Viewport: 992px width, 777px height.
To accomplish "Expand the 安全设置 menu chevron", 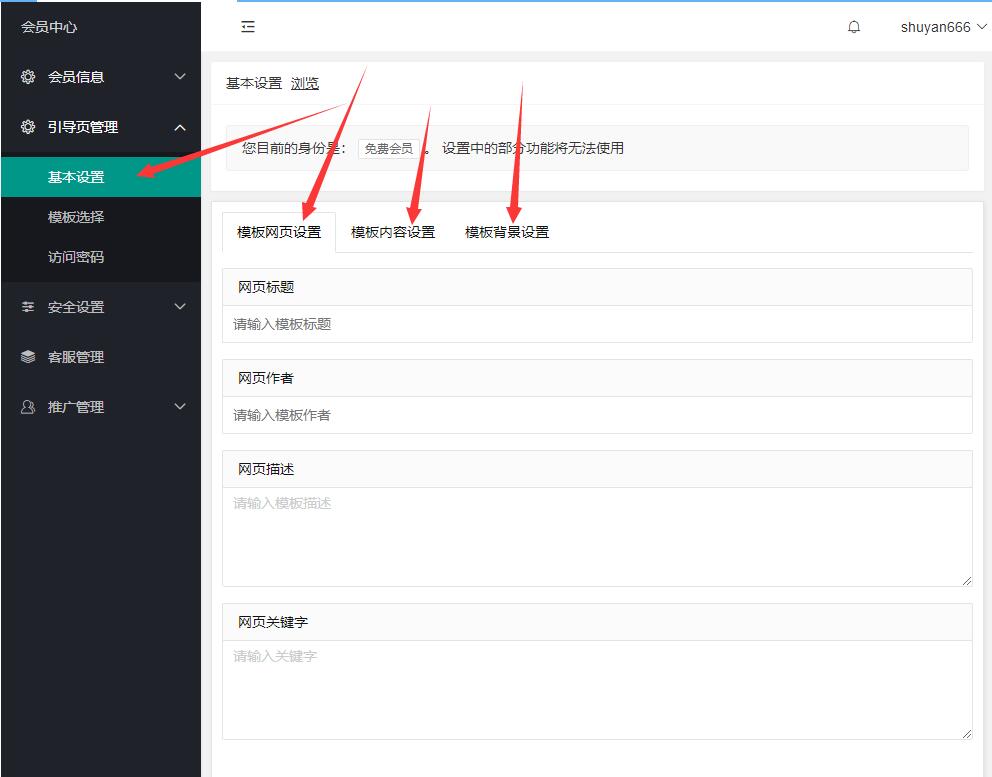I will (180, 307).
